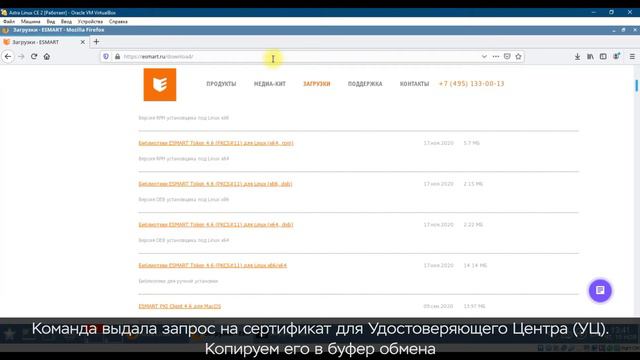Image resolution: width=640 pixels, height=360 pixels.
Task: Save page to Pocket icon
Action: tap(507, 57)
